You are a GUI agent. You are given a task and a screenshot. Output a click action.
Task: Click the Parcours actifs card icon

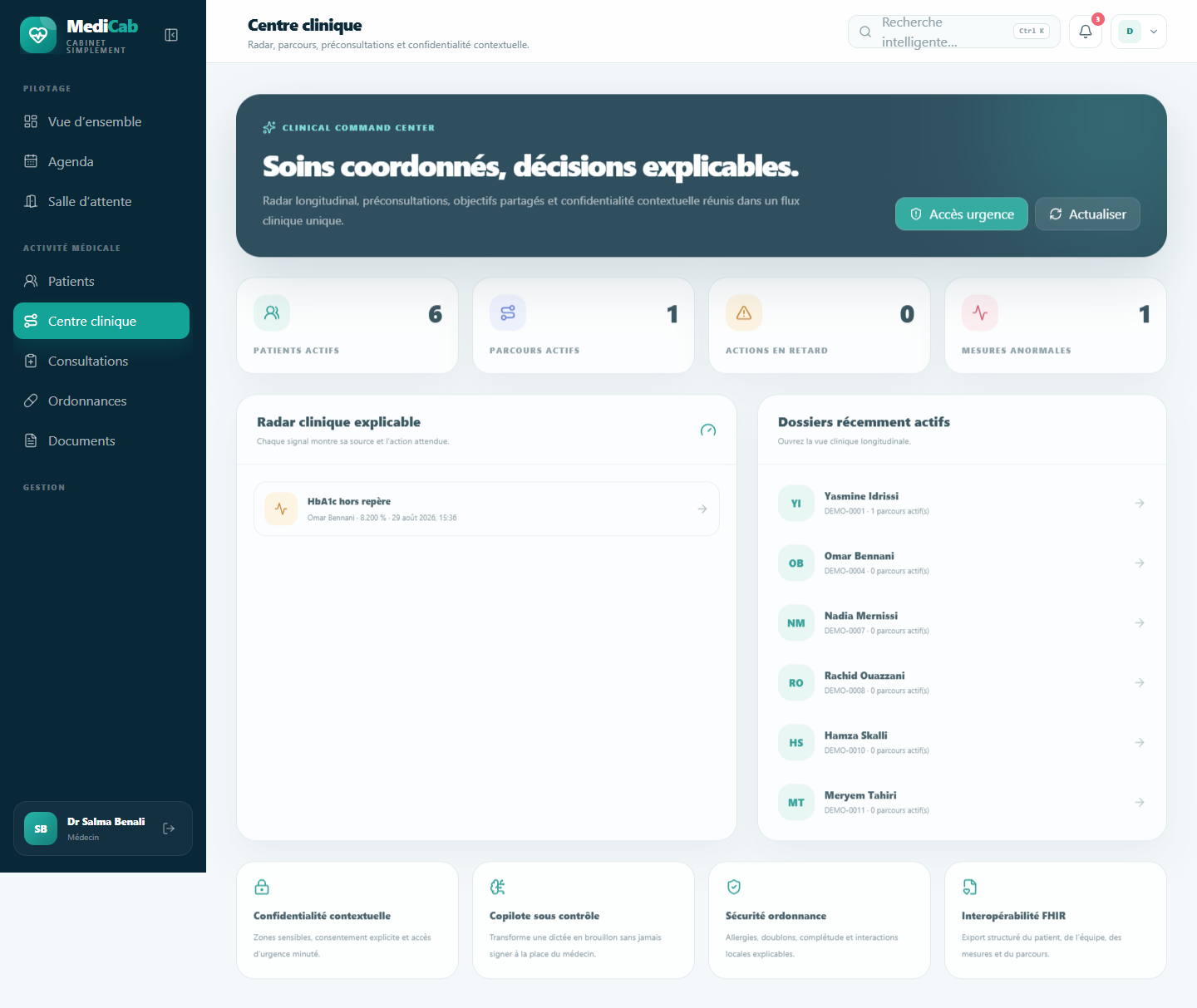[x=508, y=313]
